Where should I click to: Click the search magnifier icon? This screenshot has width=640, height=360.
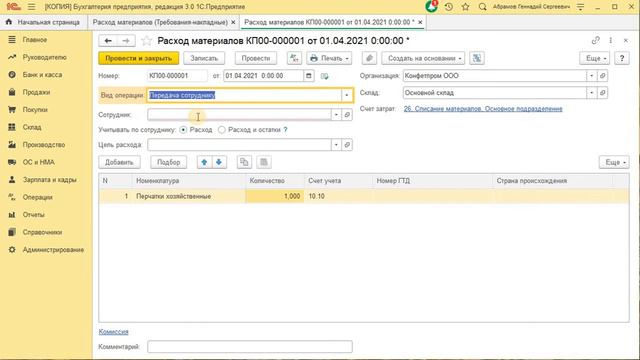(482, 7)
